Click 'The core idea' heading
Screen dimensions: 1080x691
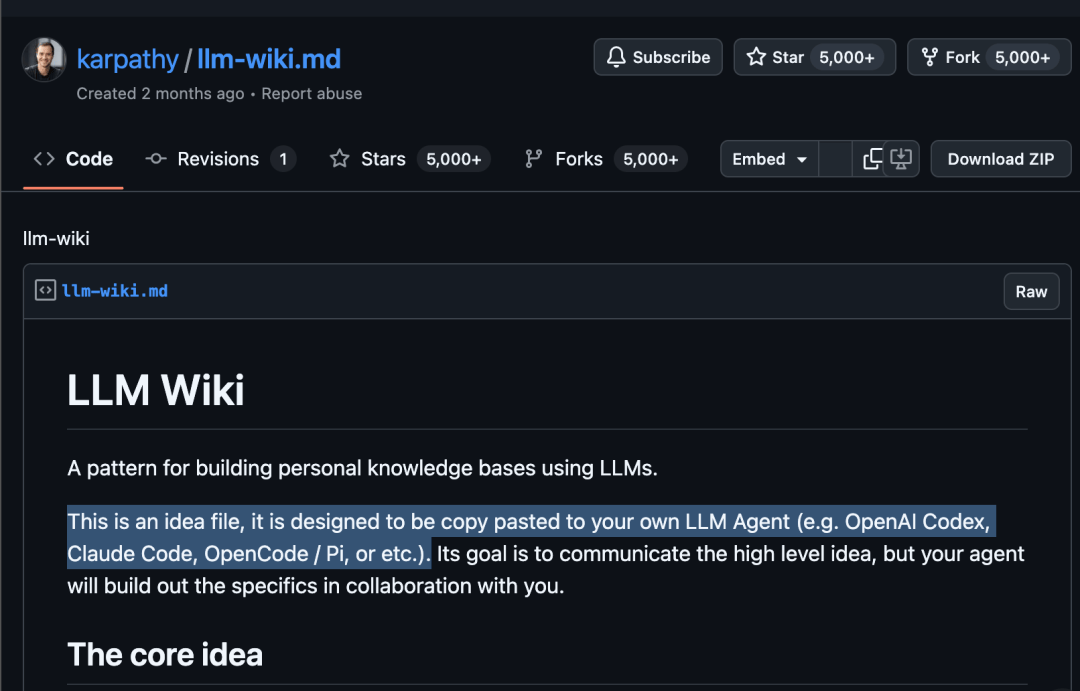(165, 654)
